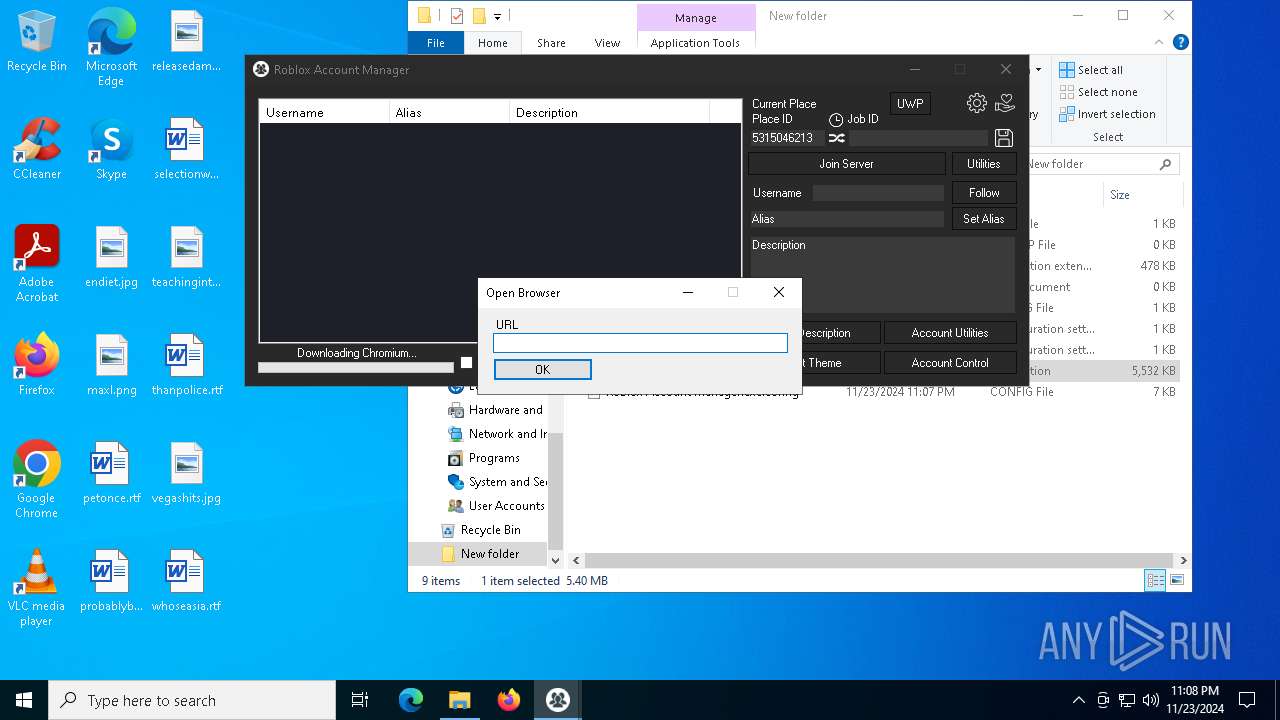Select selectionw document on desktop
The height and width of the screenshot is (720, 1280).
[186, 150]
